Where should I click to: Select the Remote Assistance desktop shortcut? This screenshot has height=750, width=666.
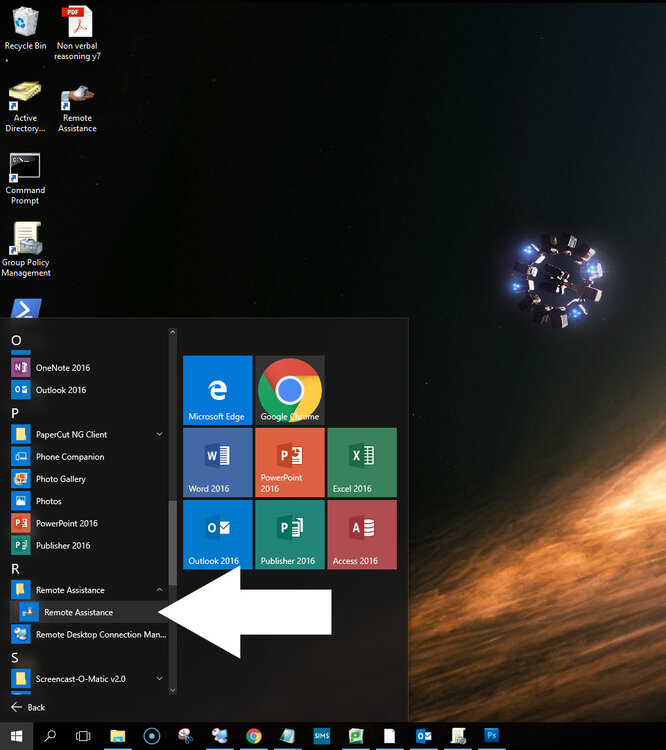pos(77,109)
